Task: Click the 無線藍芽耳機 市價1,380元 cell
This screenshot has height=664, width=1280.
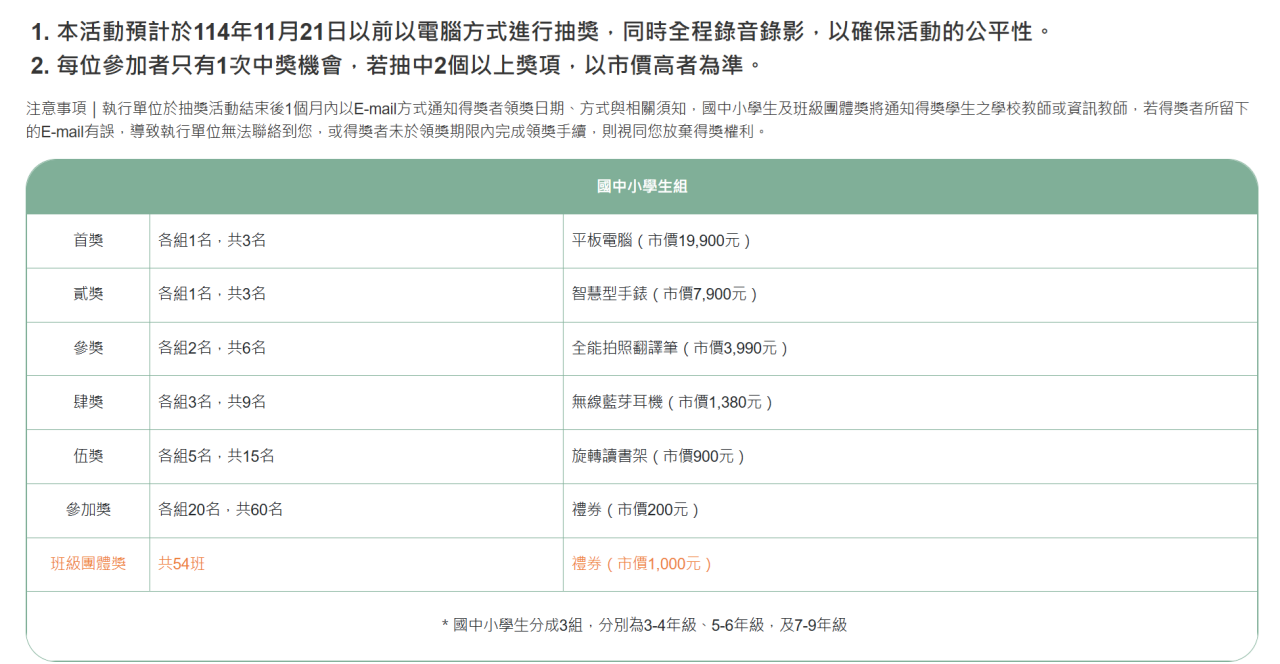Action: 673,403
